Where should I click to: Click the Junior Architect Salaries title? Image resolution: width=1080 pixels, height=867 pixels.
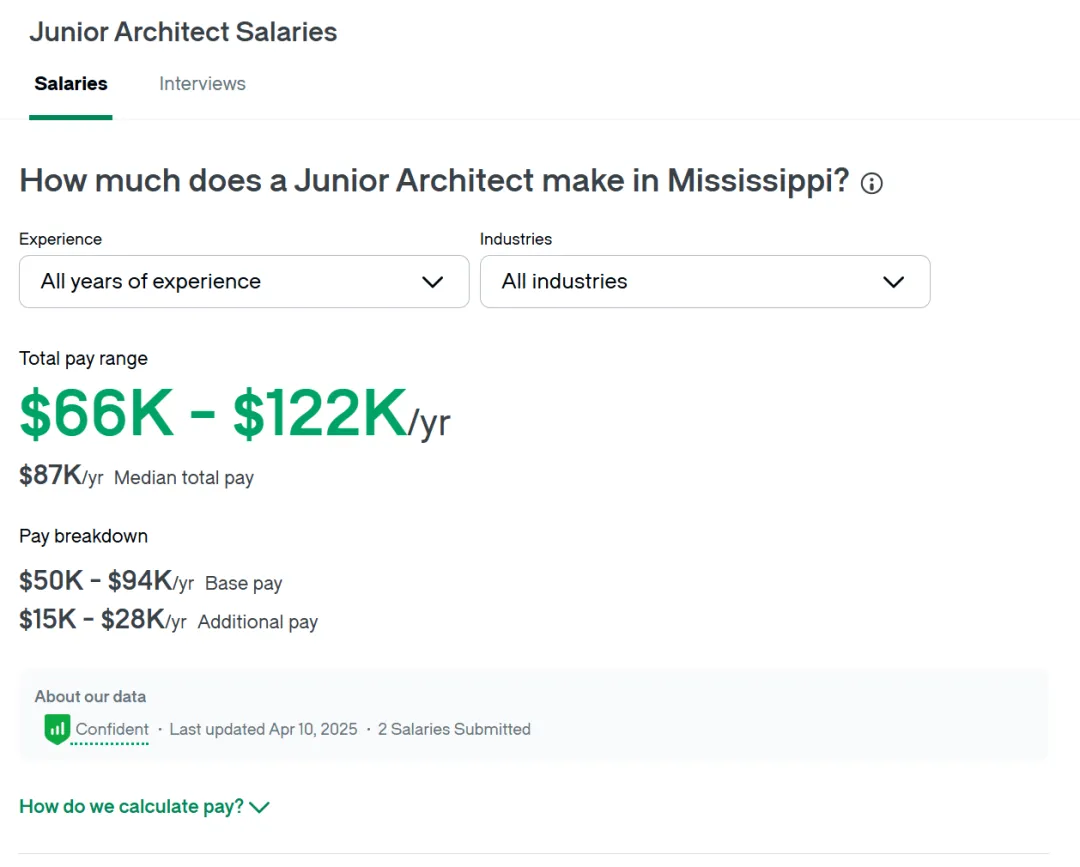point(183,32)
